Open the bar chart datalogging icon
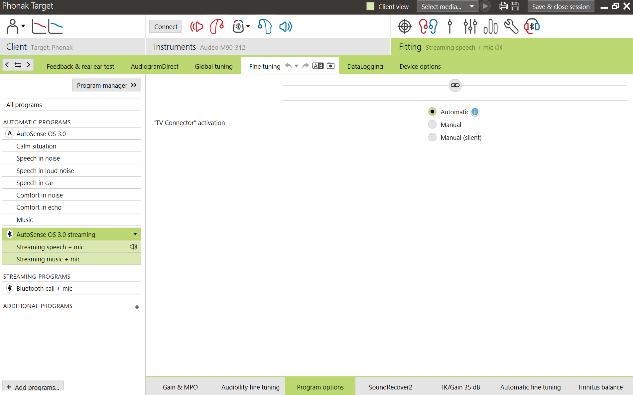The height and width of the screenshot is (395, 633). (490, 27)
